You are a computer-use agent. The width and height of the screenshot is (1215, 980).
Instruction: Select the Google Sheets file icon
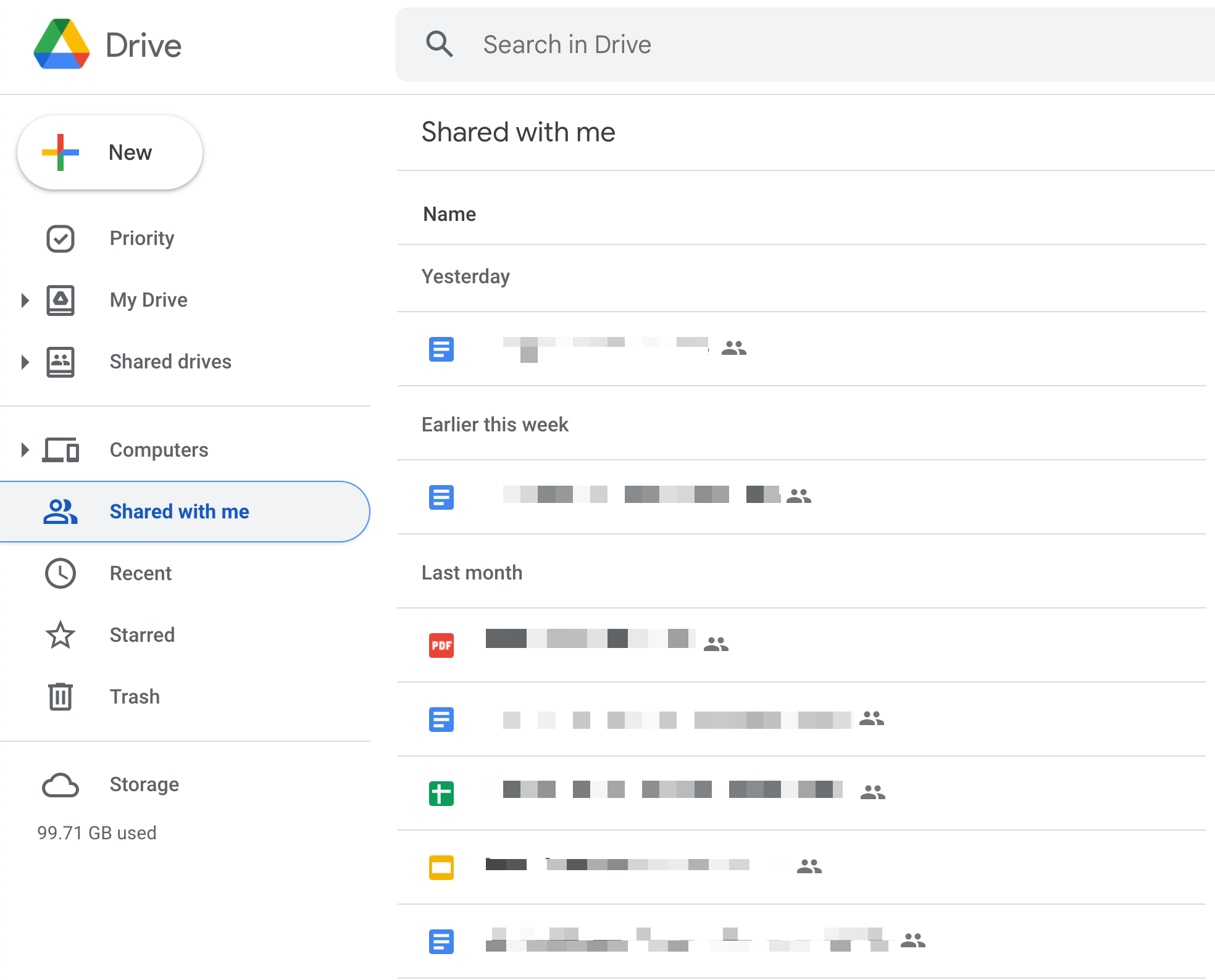(x=441, y=794)
